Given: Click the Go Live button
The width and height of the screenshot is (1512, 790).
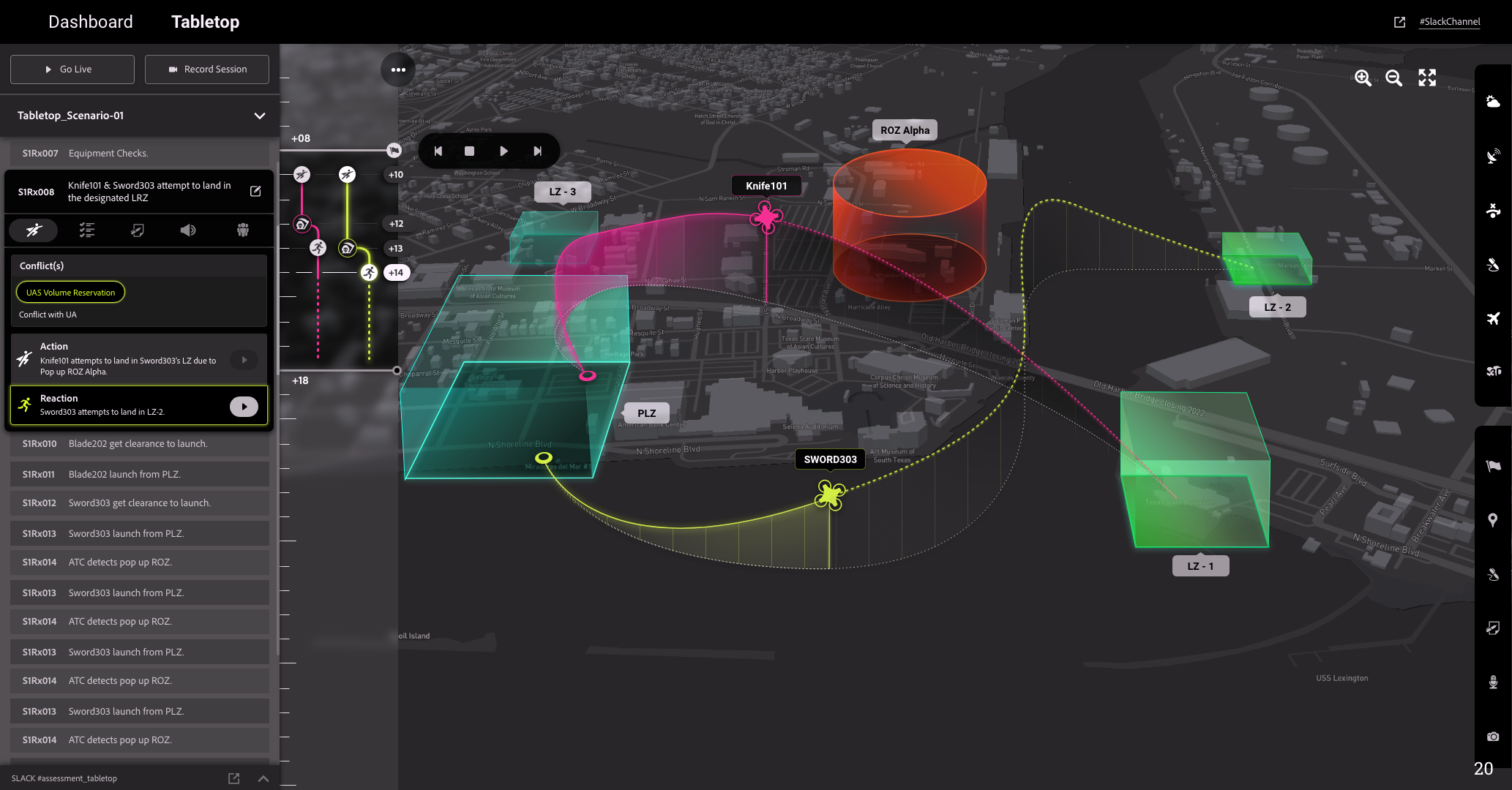Looking at the screenshot, I should click(72, 69).
